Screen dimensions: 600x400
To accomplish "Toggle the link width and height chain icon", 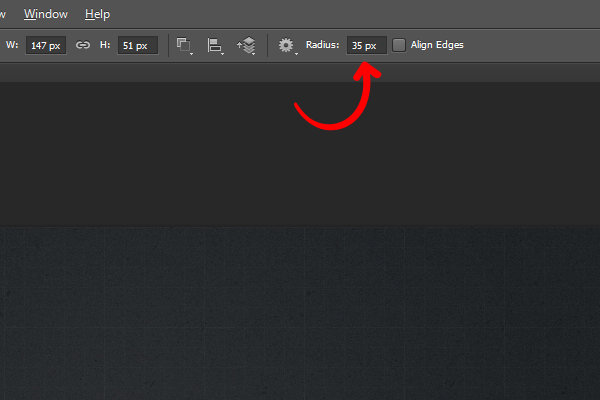I will 83,45.
